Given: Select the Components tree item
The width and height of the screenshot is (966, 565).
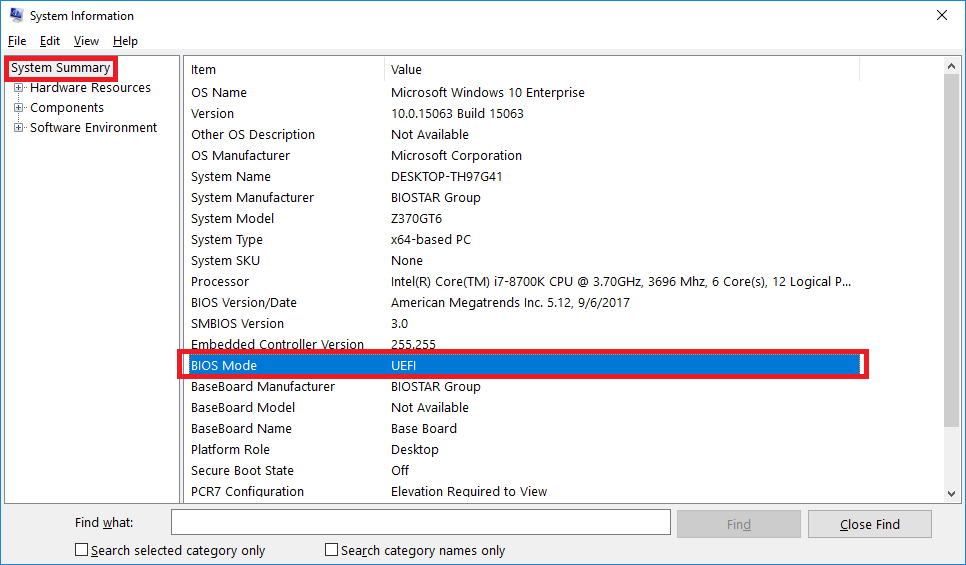Looking at the screenshot, I should 67,107.
